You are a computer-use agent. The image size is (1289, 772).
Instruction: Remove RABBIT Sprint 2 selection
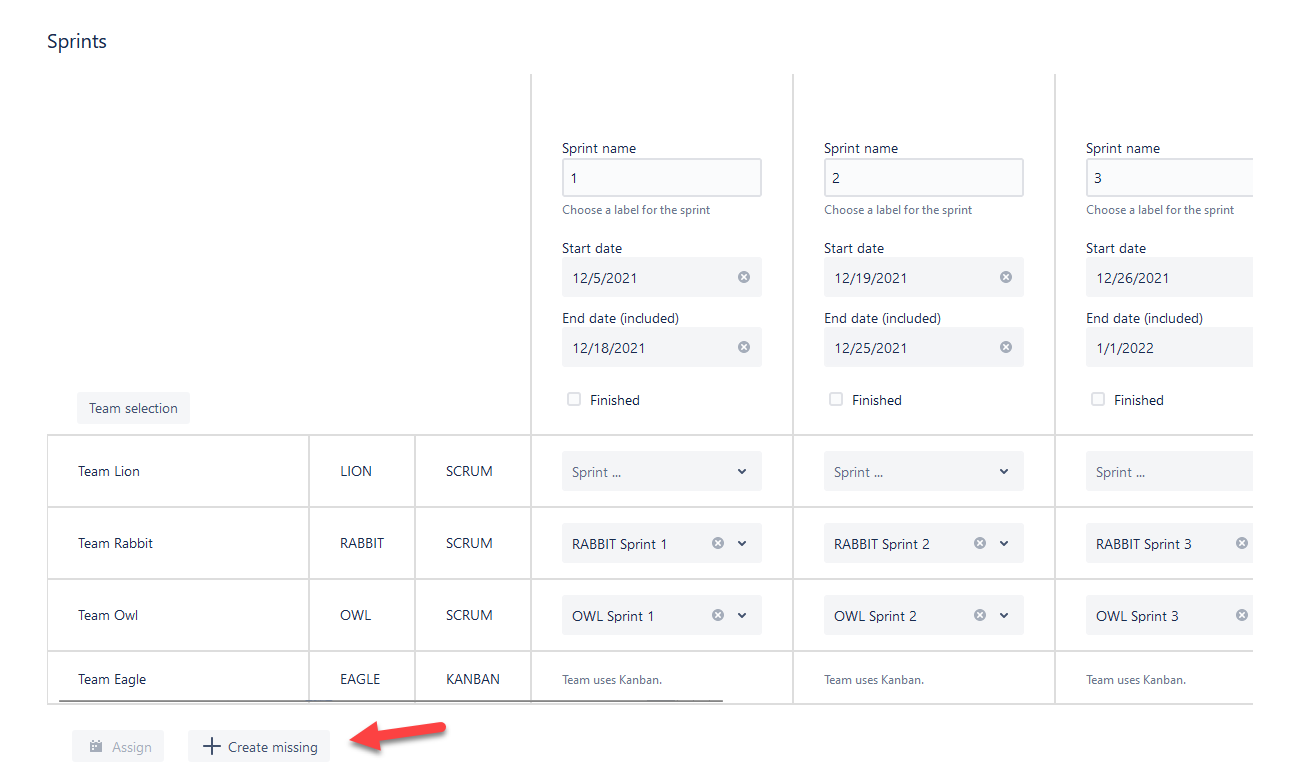tap(980, 543)
